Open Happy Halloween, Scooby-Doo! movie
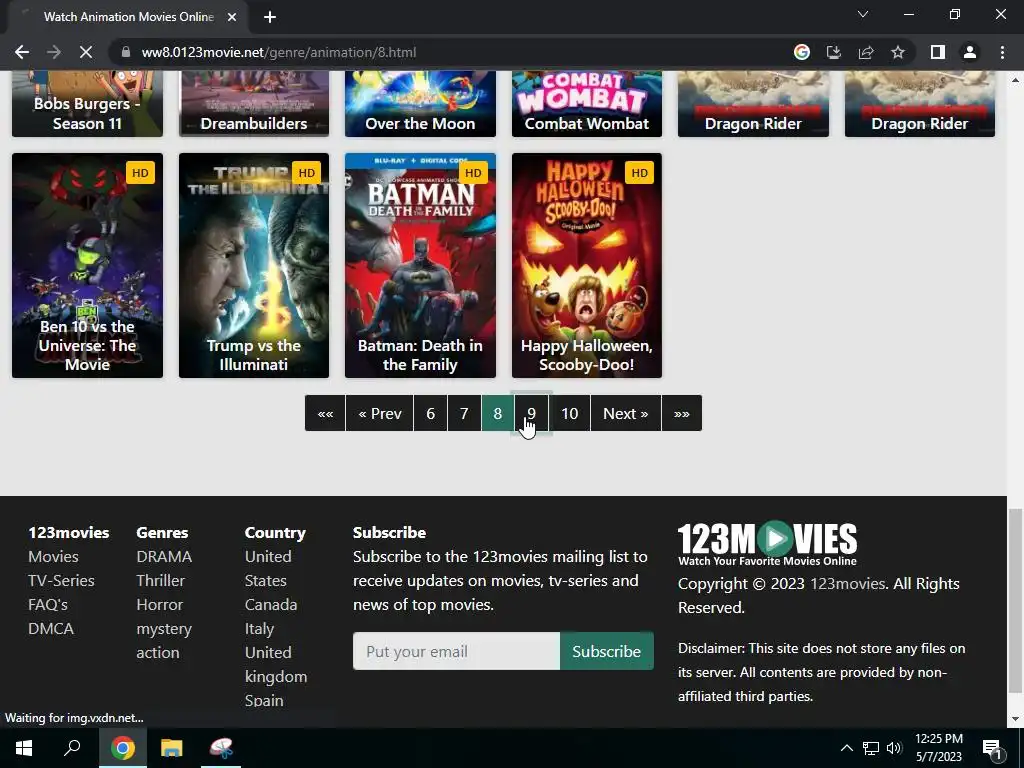Image resolution: width=1024 pixels, height=768 pixels. click(587, 265)
